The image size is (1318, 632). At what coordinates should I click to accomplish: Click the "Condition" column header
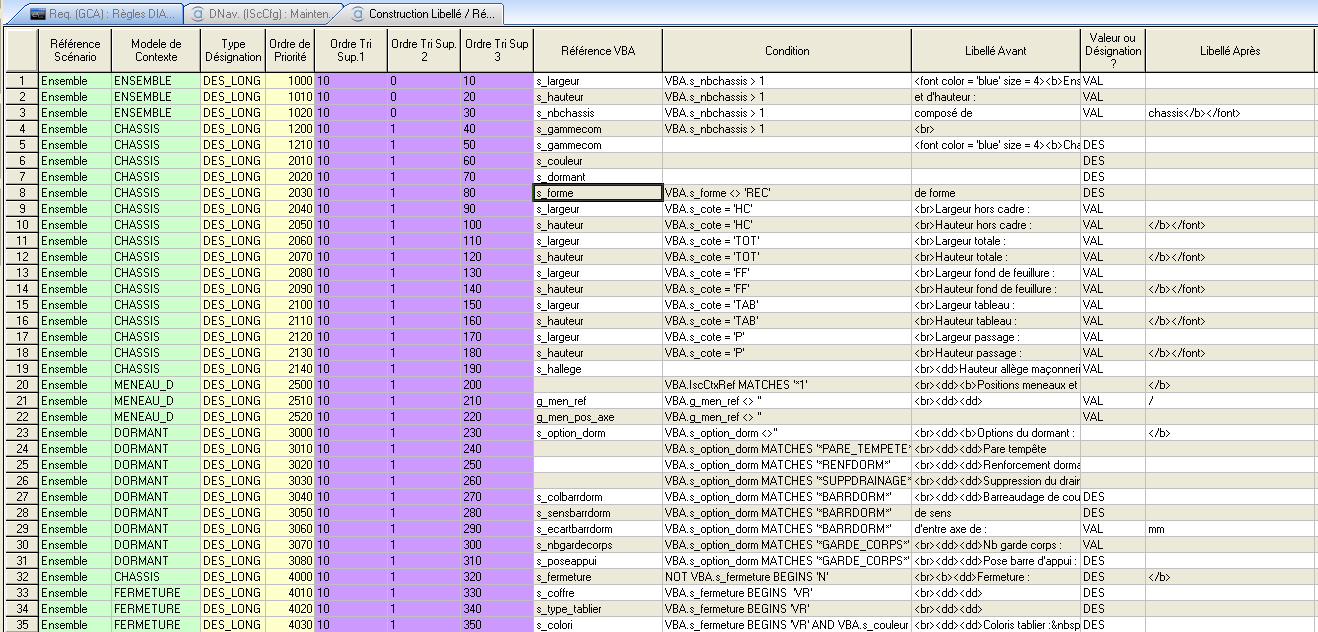786,49
